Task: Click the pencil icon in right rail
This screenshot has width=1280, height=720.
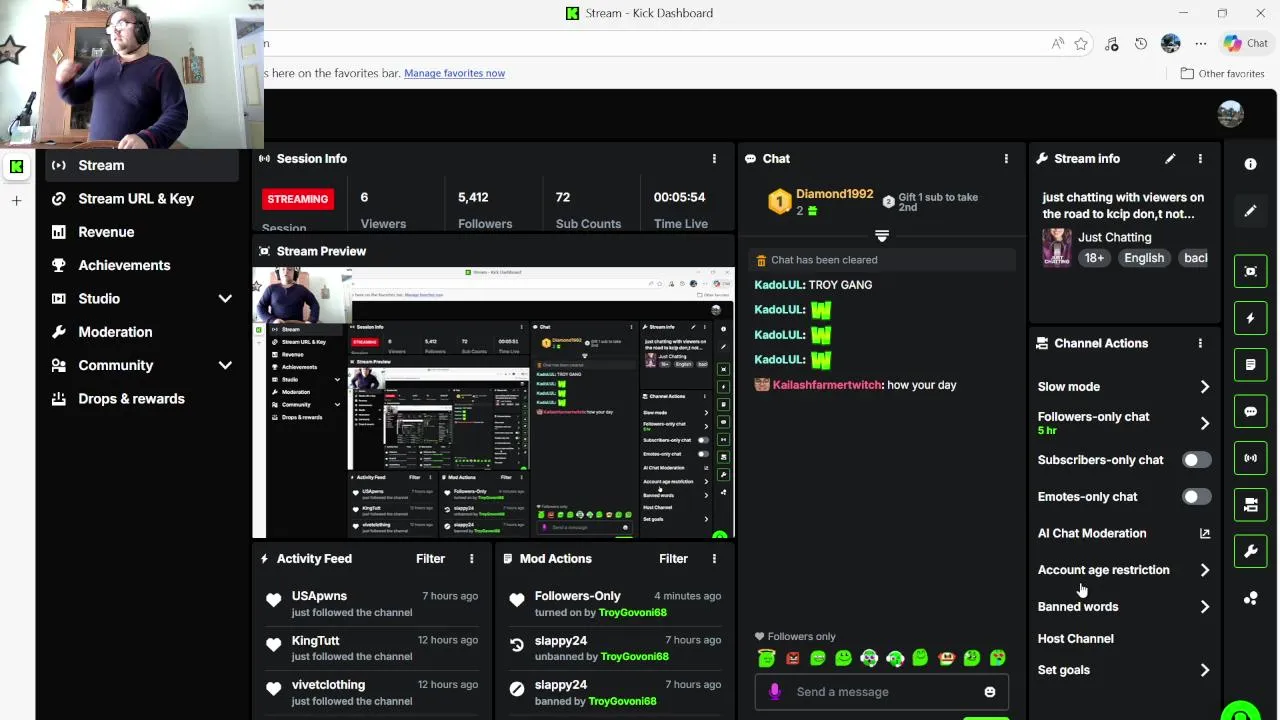Action: pyautogui.click(x=1250, y=211)
